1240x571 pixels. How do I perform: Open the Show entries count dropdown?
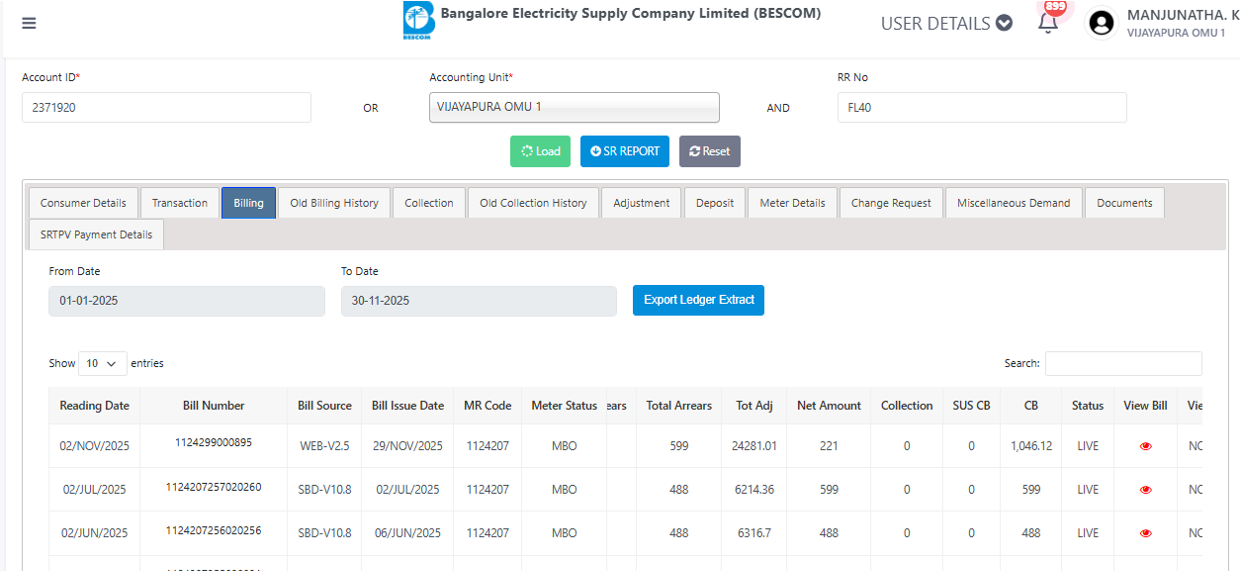[104, 363]
